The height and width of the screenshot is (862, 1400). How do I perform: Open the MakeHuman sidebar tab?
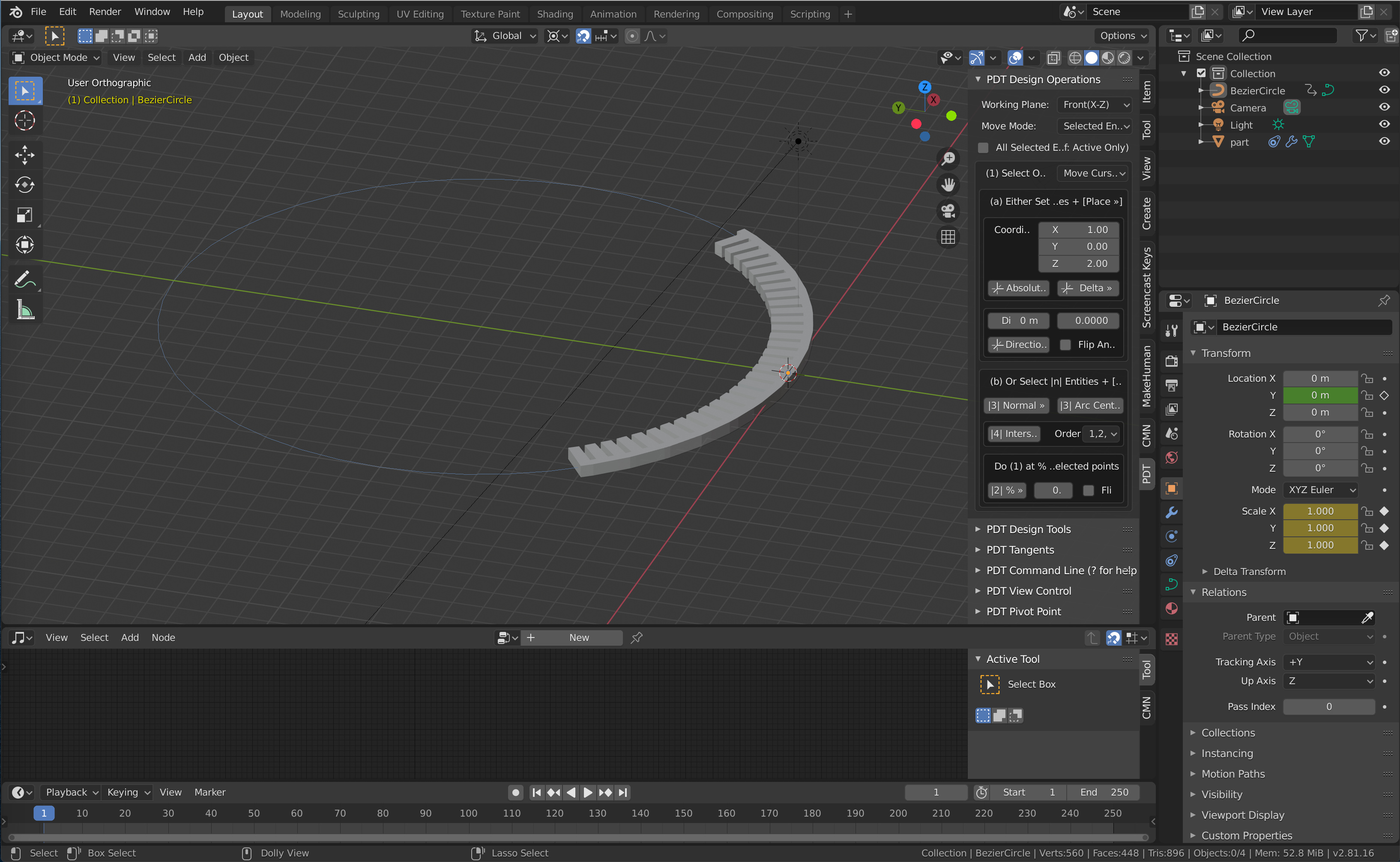1146,376
